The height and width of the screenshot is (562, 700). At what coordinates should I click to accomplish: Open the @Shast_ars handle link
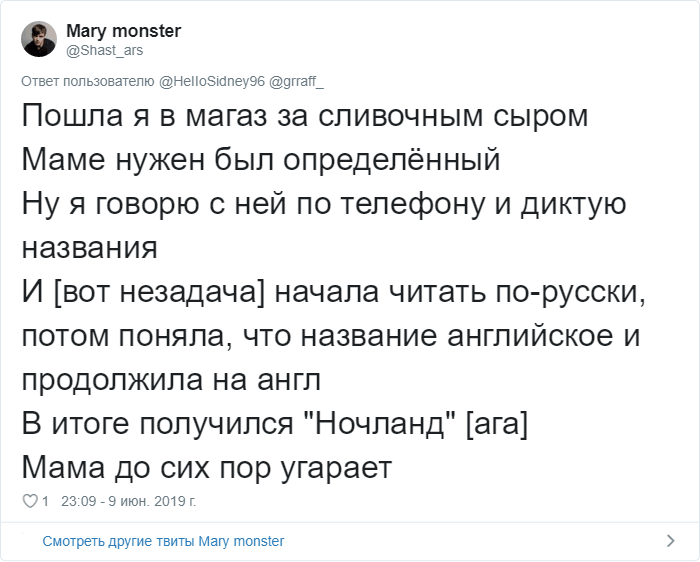(104, 50)
